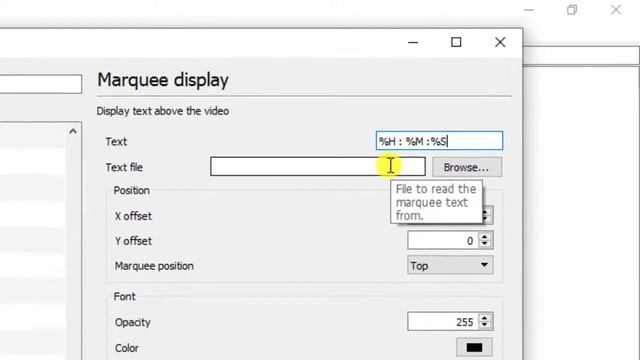This screenshot has height=360, width=640.
Task: Click the 'Display text above the video' description
Action: tap(162, 111)
